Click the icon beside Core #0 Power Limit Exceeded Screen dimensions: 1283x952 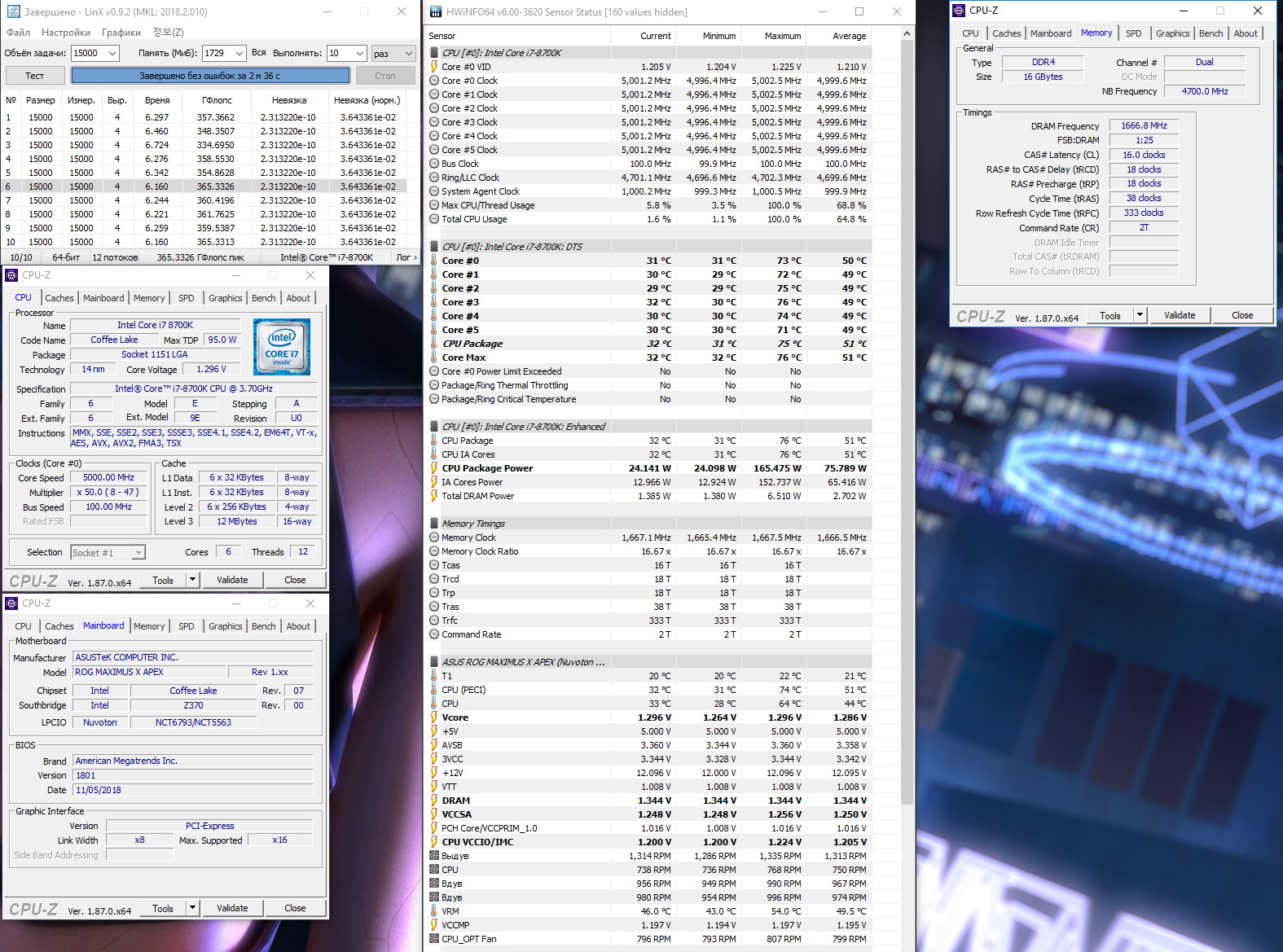[434, 371]
